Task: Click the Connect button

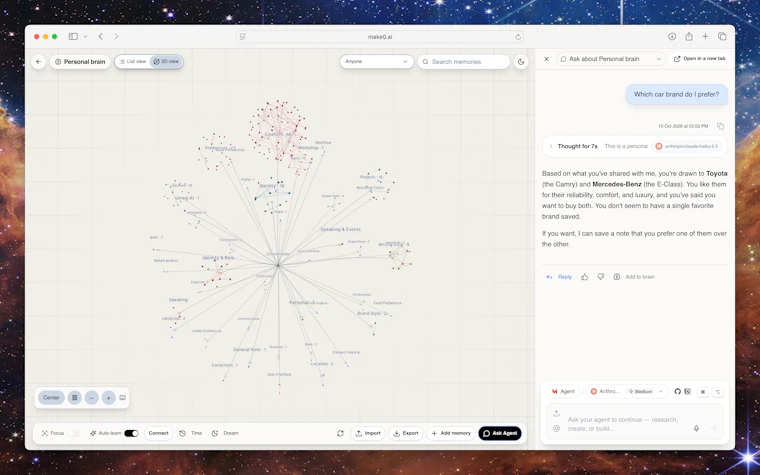Action: pyautogui.click(x=158, y=433)
